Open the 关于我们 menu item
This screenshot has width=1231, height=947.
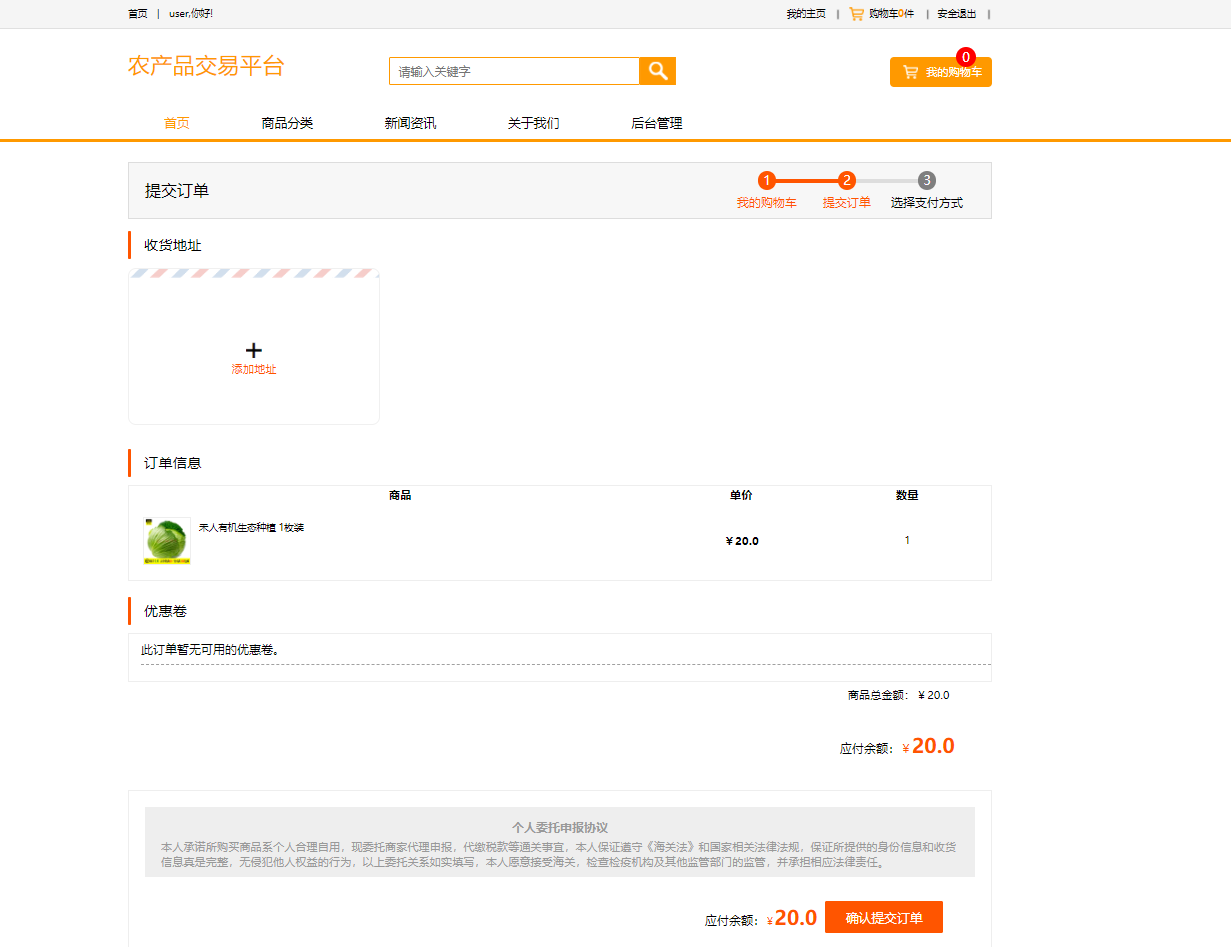533,123
